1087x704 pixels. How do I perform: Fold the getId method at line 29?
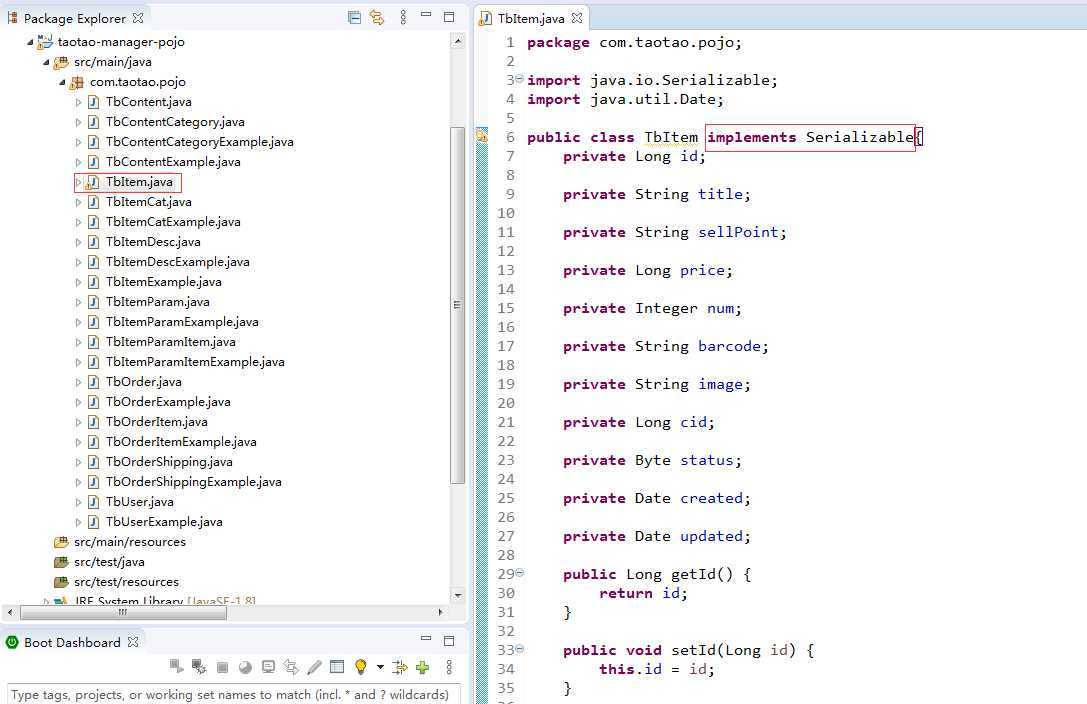pos(520,574)
